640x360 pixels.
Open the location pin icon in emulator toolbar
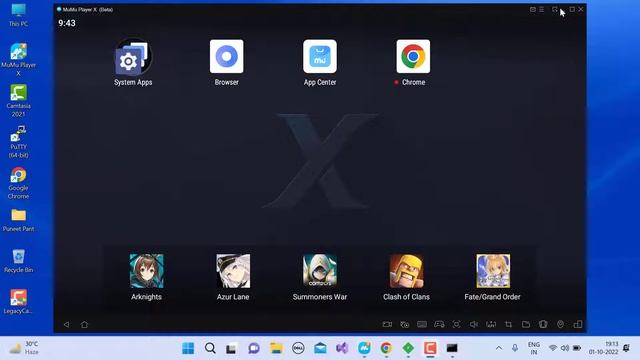point(560,324)
